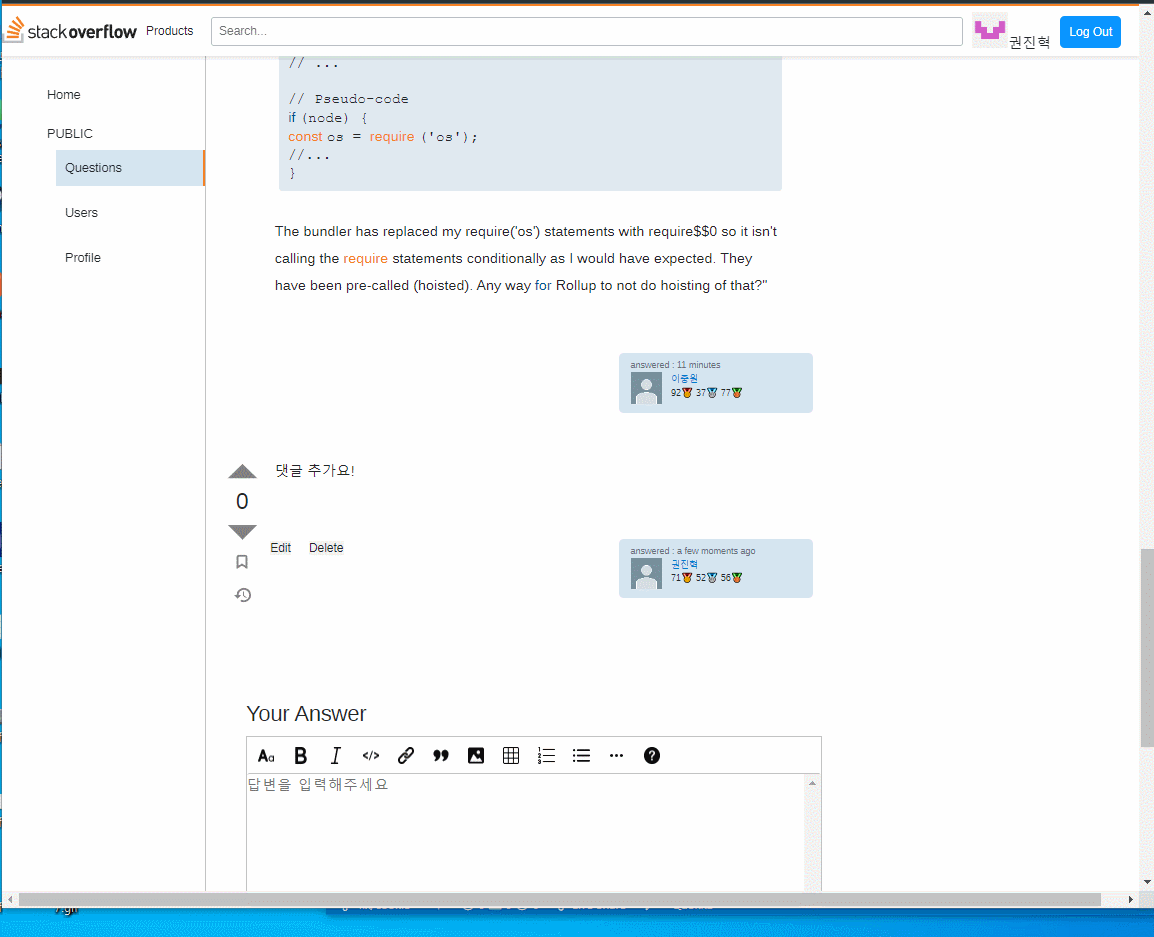This screenshot has width=1154, height=937.
Task: Click the Log Out button
Action: (1090, 32)
